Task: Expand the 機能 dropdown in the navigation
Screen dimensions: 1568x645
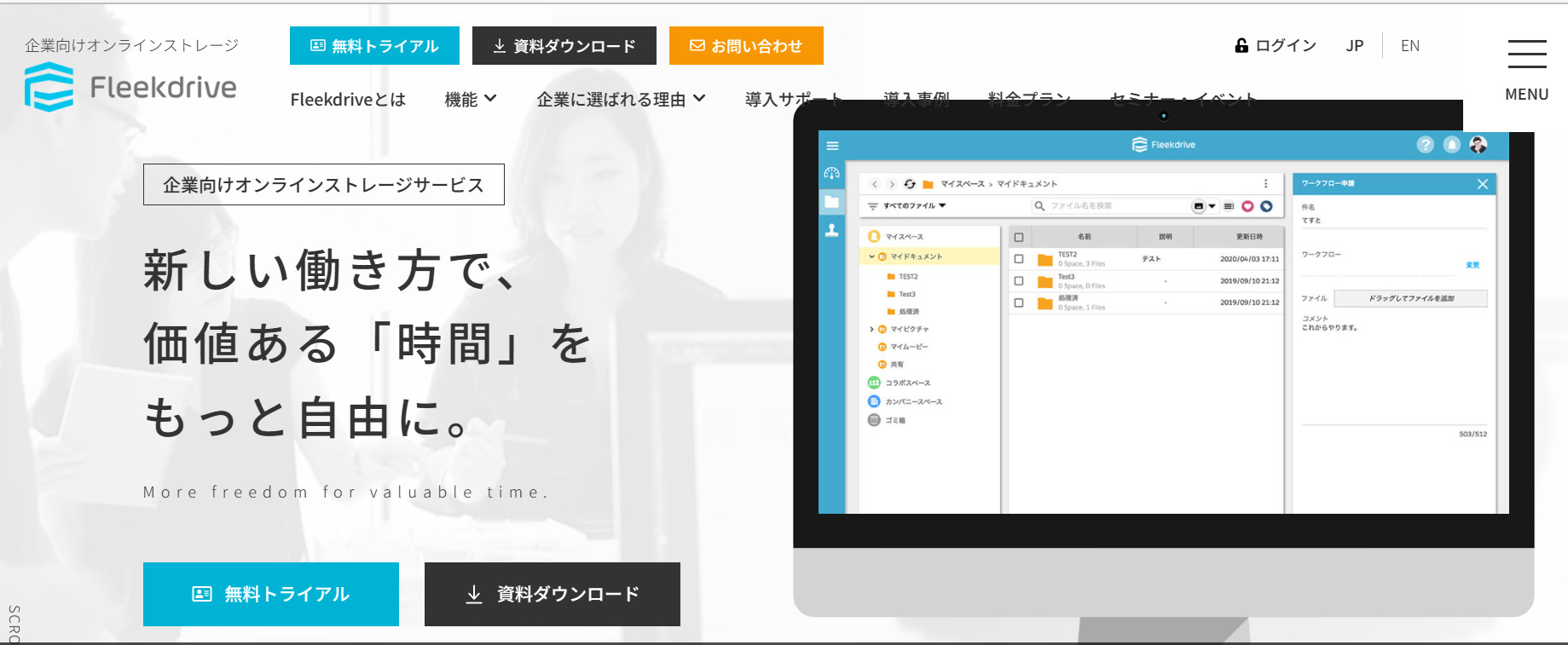Action: tap(471, 100)
